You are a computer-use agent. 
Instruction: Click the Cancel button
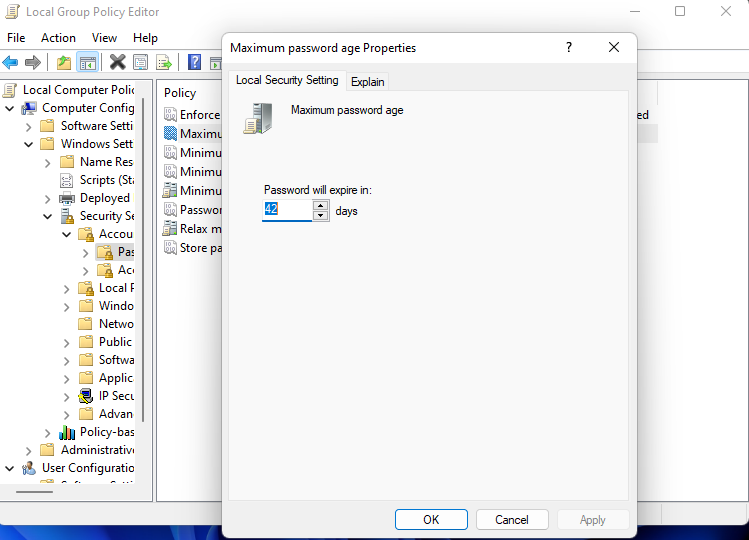click(x=512, y=519)
